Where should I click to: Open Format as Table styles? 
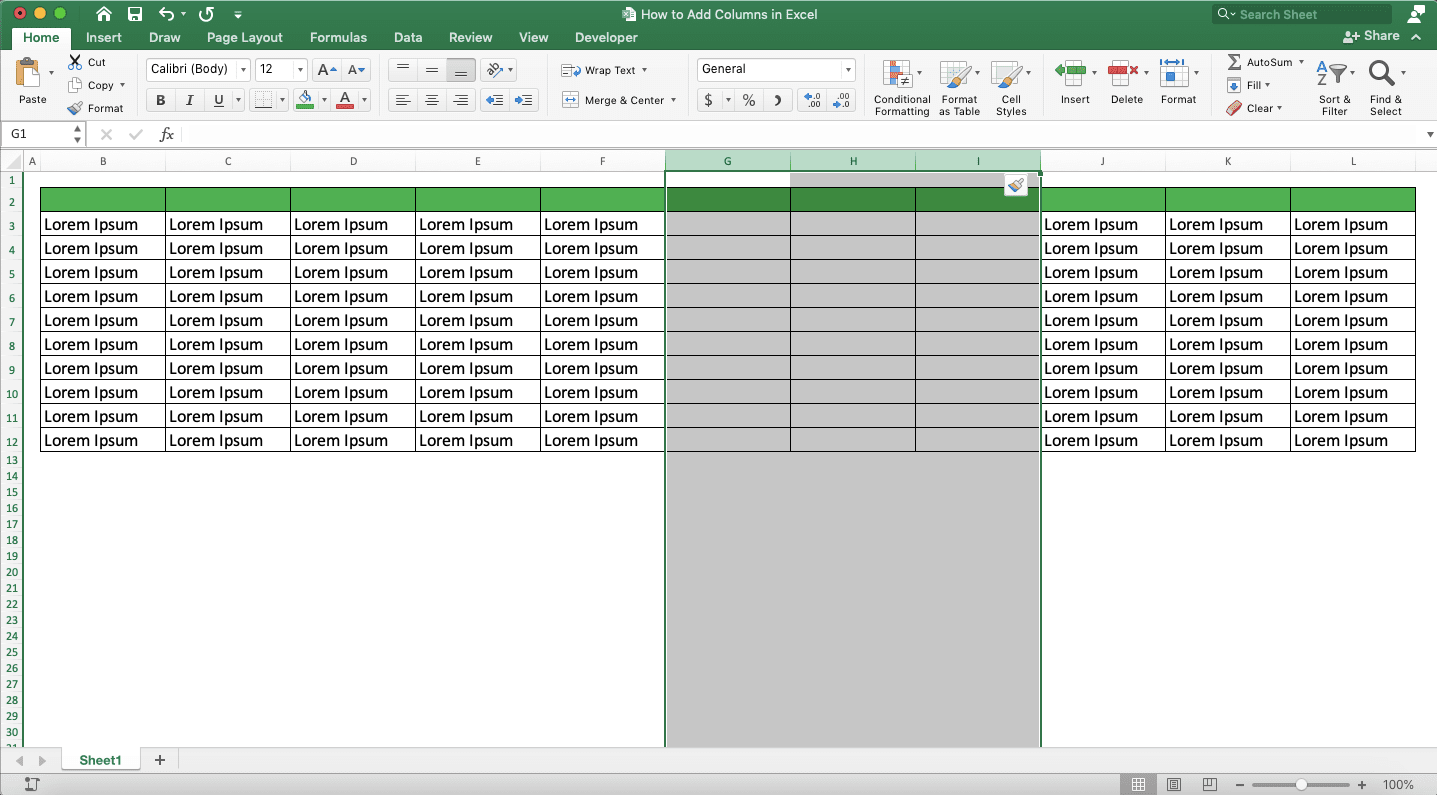[959, 88]
